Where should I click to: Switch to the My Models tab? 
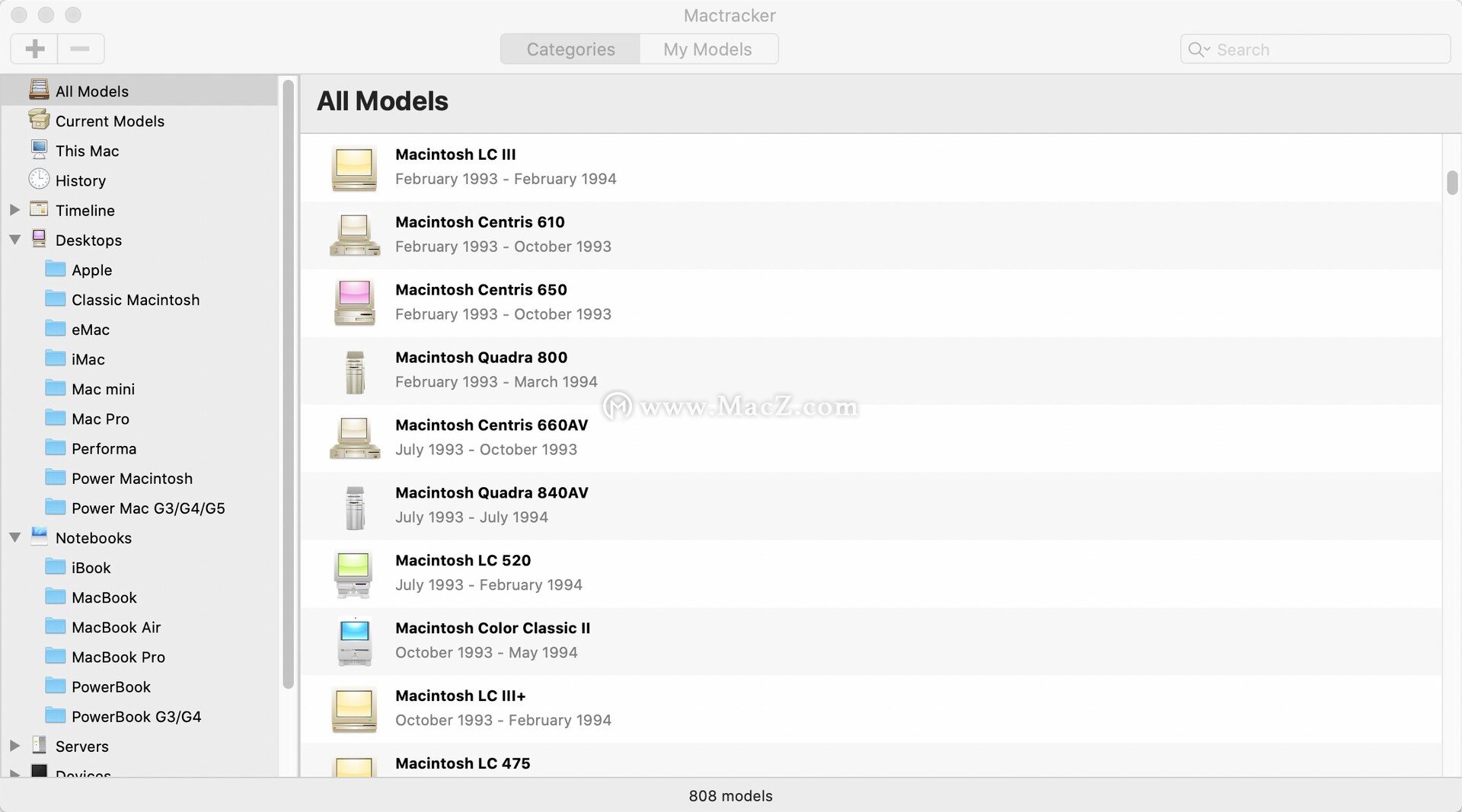coord(708,49)
